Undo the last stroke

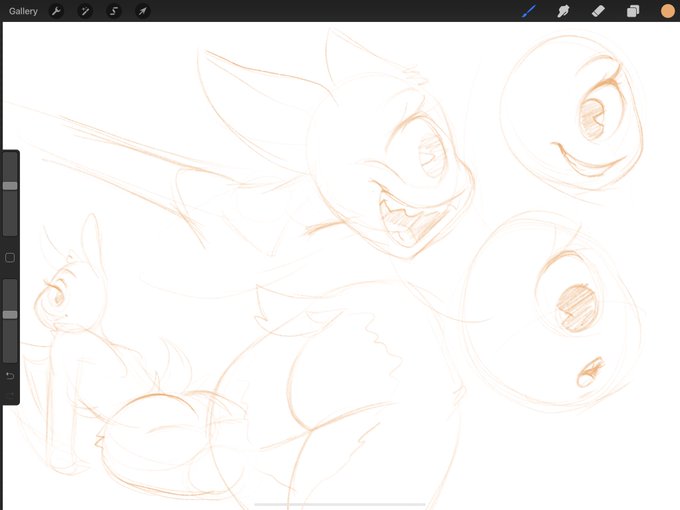[10, 376]
